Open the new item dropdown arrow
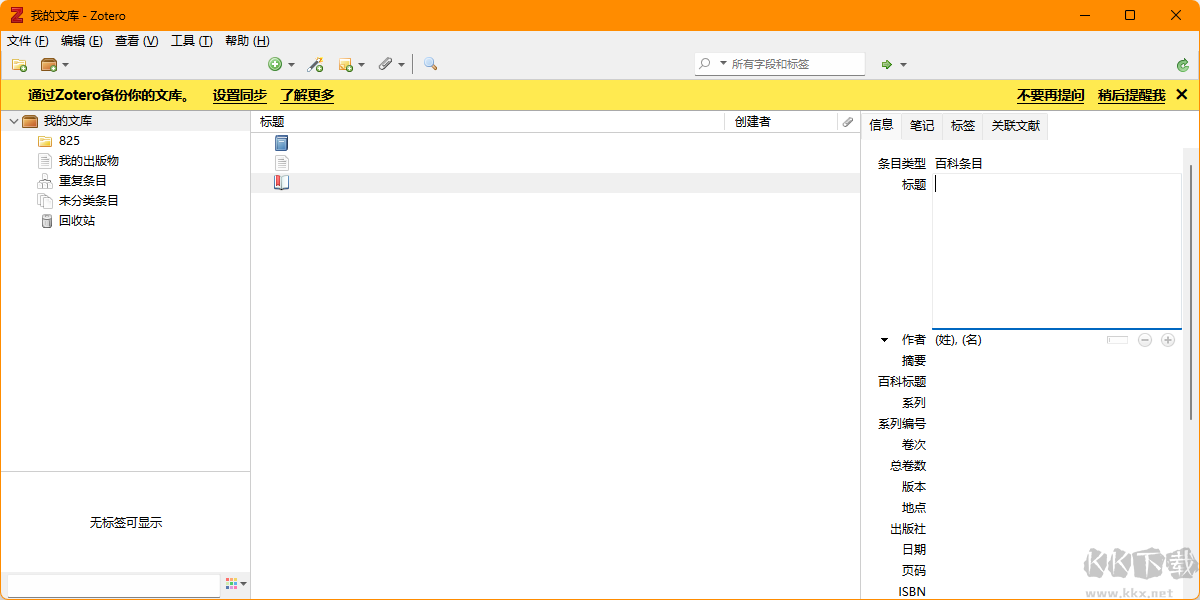This screenshot has height=600, width=1200. point(290,63)
